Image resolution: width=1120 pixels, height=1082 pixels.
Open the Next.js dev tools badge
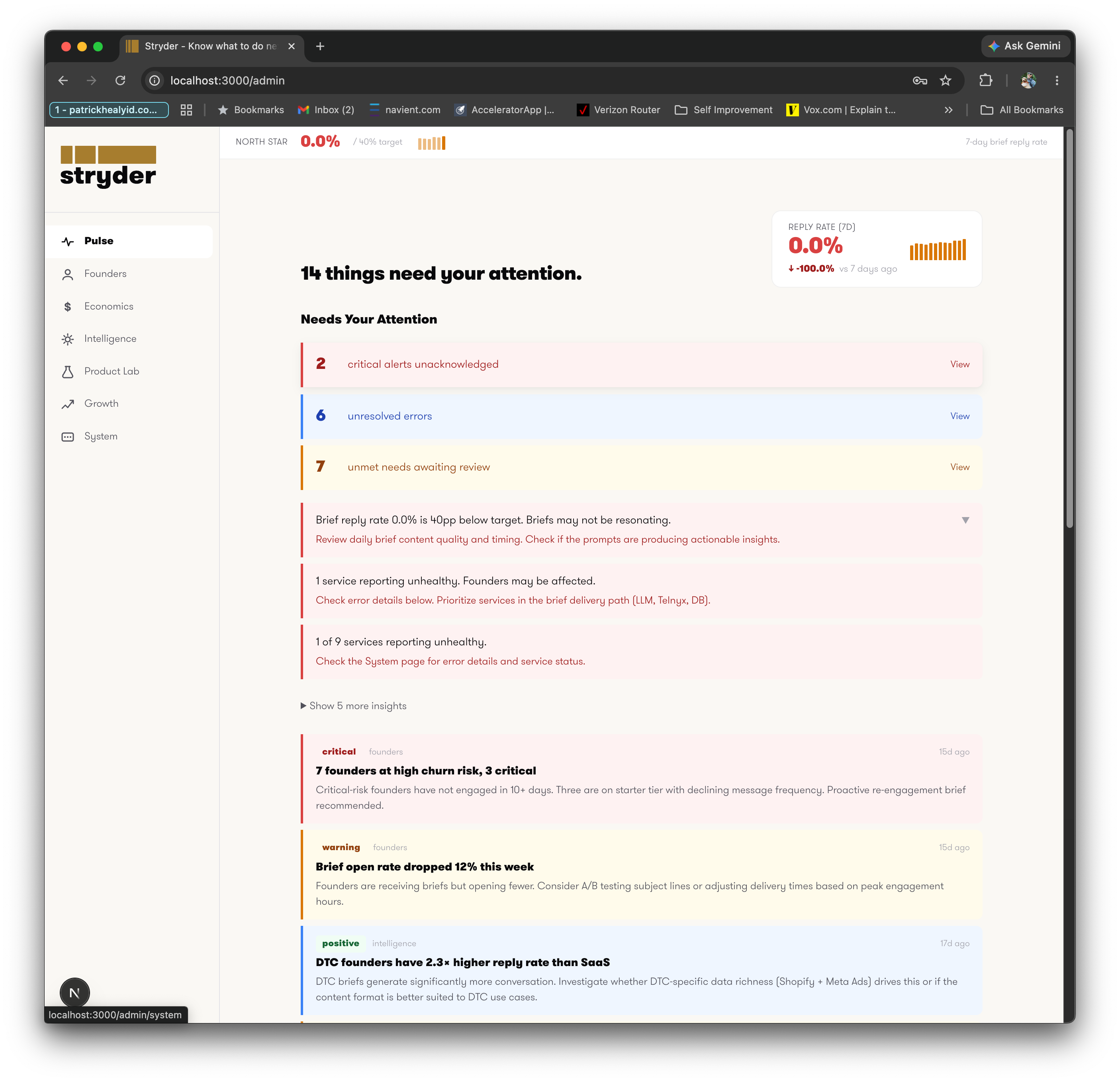(x=75, y=993)
